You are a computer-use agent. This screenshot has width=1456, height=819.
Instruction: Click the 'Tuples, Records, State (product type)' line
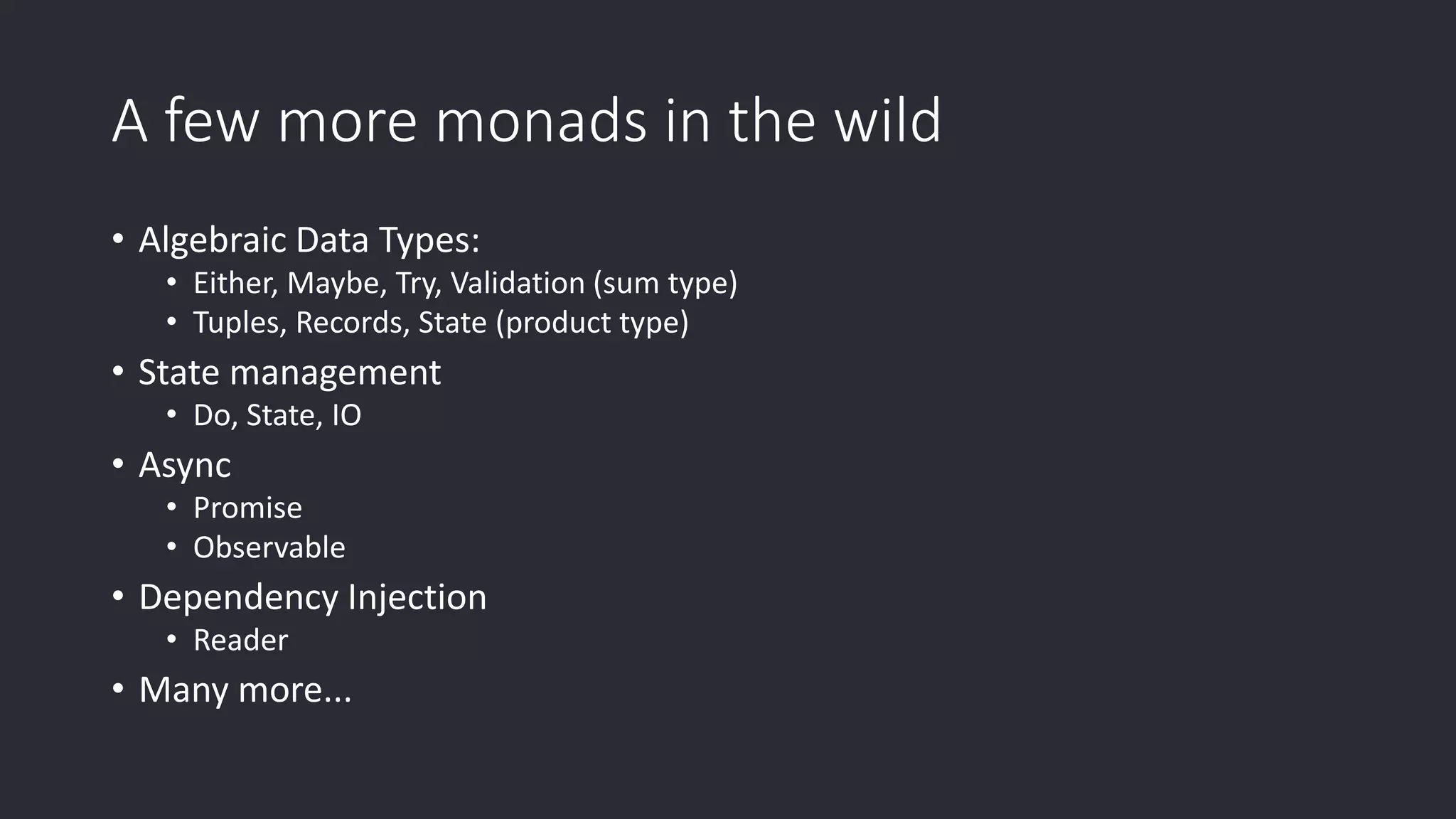click(x=441, y=323)
